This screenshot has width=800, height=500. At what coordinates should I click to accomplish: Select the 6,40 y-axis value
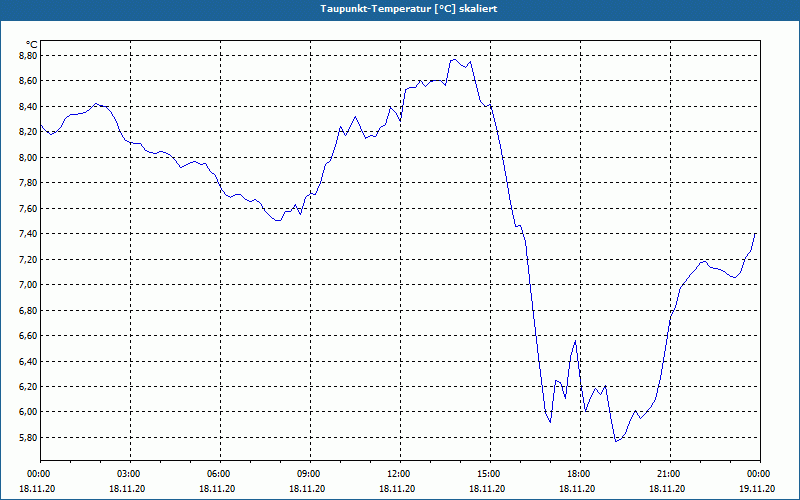[29, 361]
